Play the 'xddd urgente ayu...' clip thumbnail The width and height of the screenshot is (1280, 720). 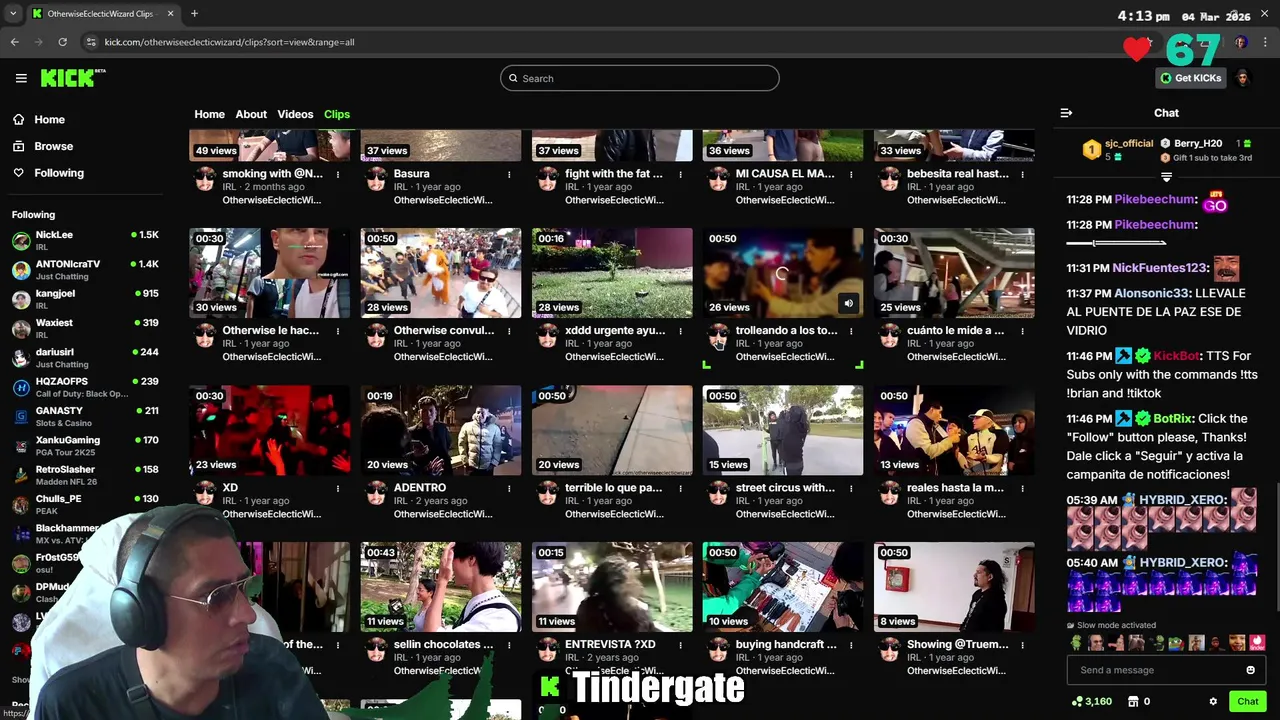pos(612,273)
